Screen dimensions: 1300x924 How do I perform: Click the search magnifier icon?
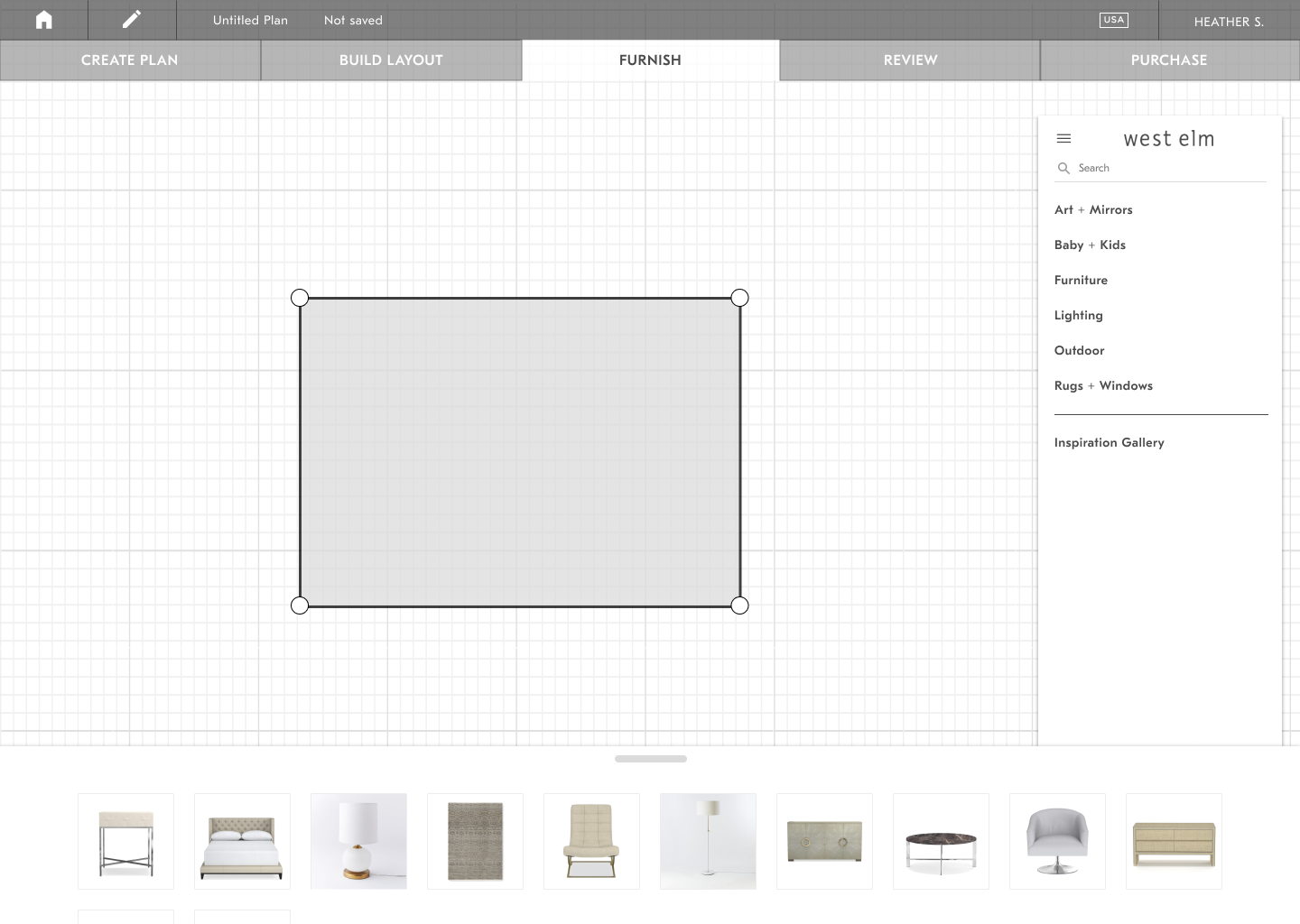point(1063,168)
